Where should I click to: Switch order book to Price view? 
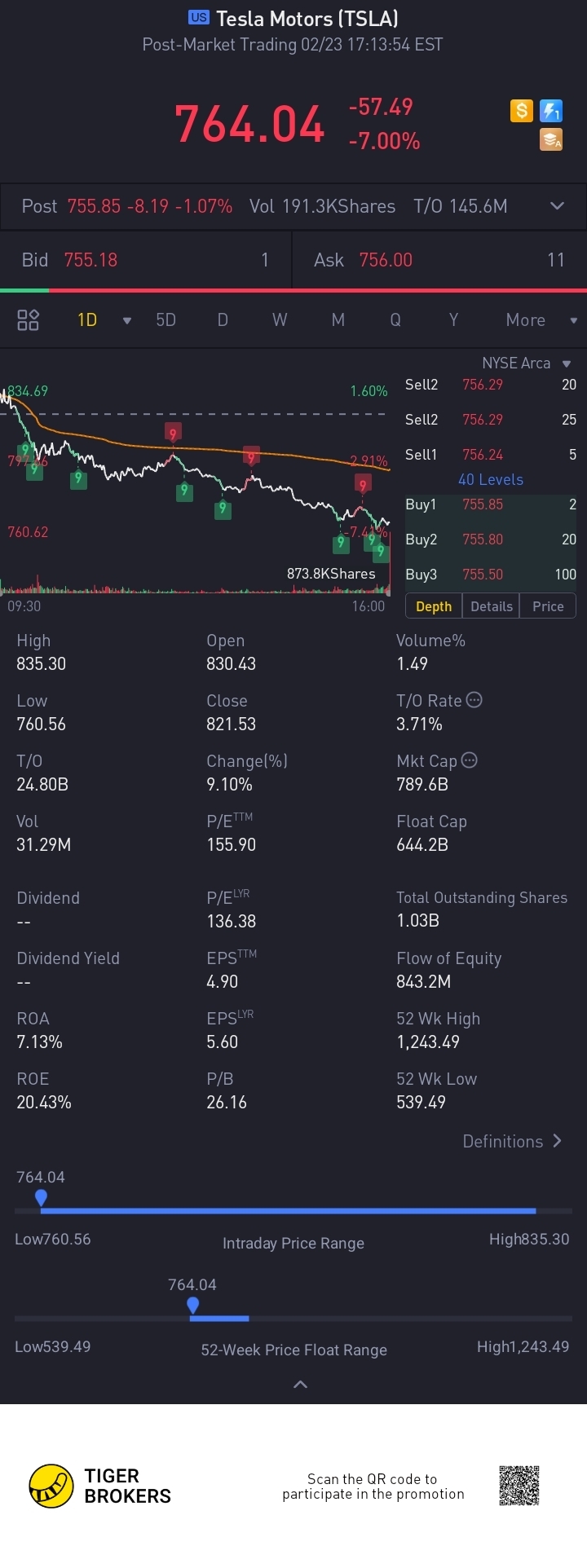pos(548,606)
